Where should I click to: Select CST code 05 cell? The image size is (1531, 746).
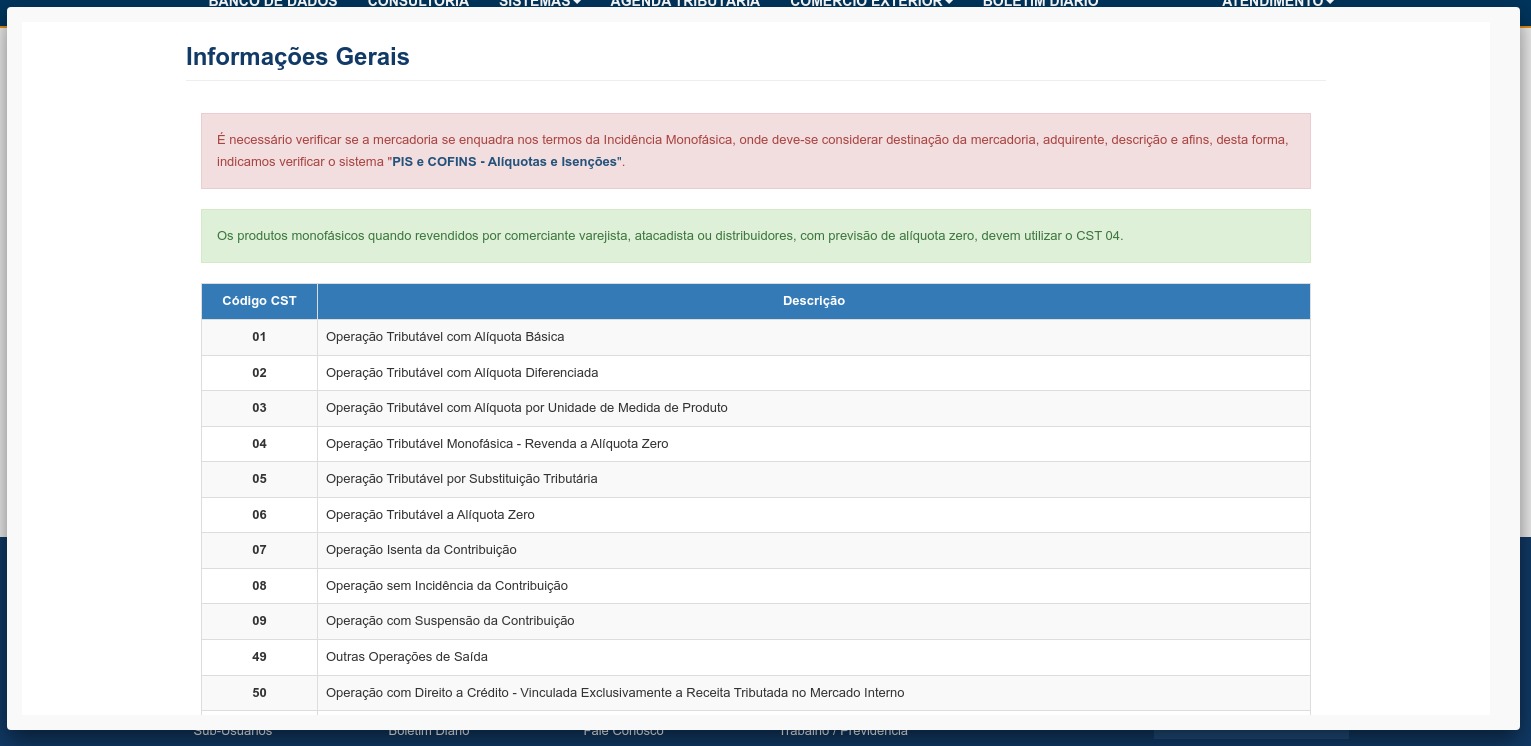tap(259, 479)
